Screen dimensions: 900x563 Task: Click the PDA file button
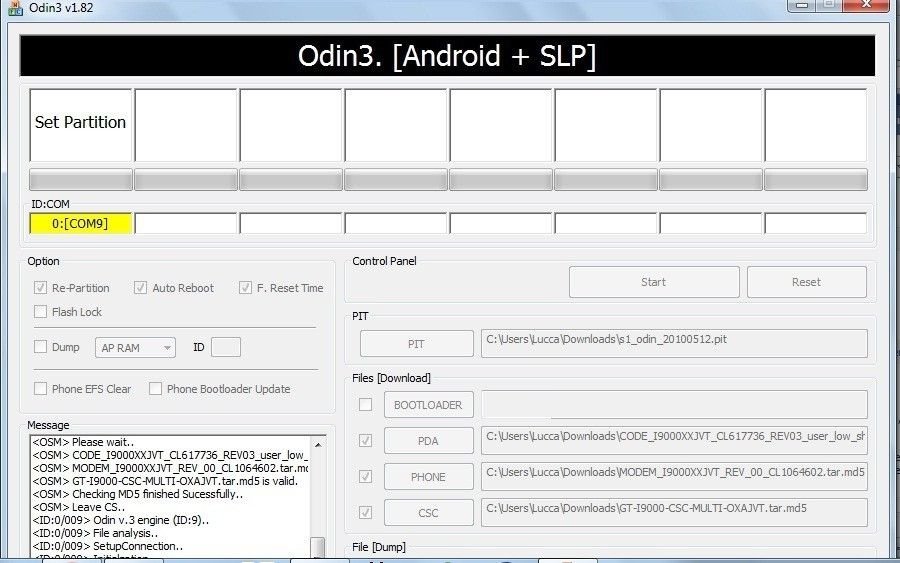pyautogui.click(x=429, y=441)
